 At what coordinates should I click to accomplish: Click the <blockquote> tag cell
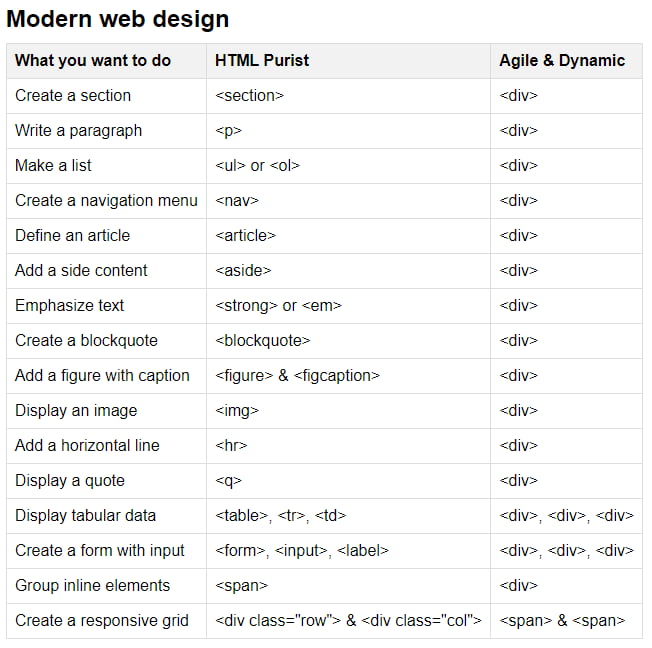(x=263, y=340)
